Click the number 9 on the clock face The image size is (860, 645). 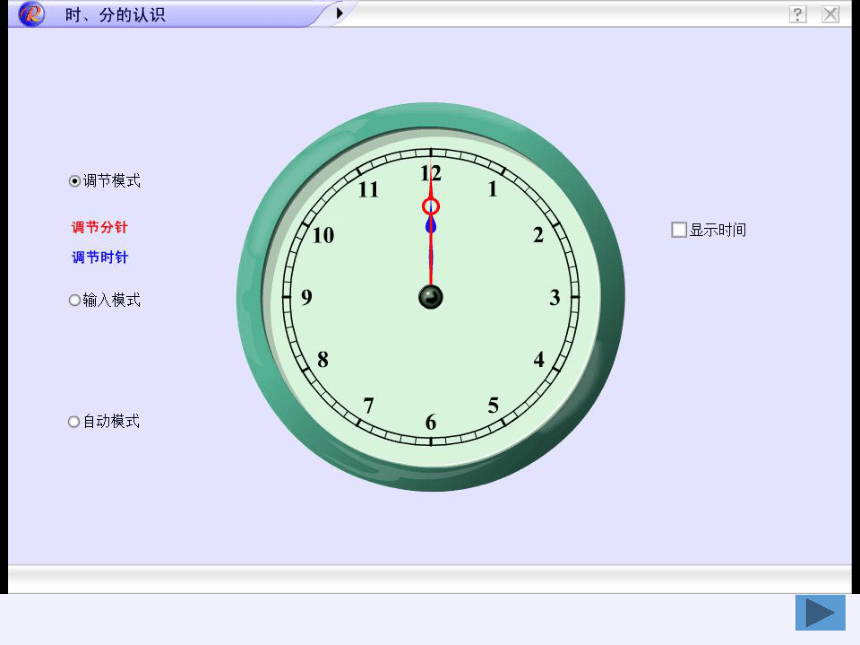[x=307, y=297]
